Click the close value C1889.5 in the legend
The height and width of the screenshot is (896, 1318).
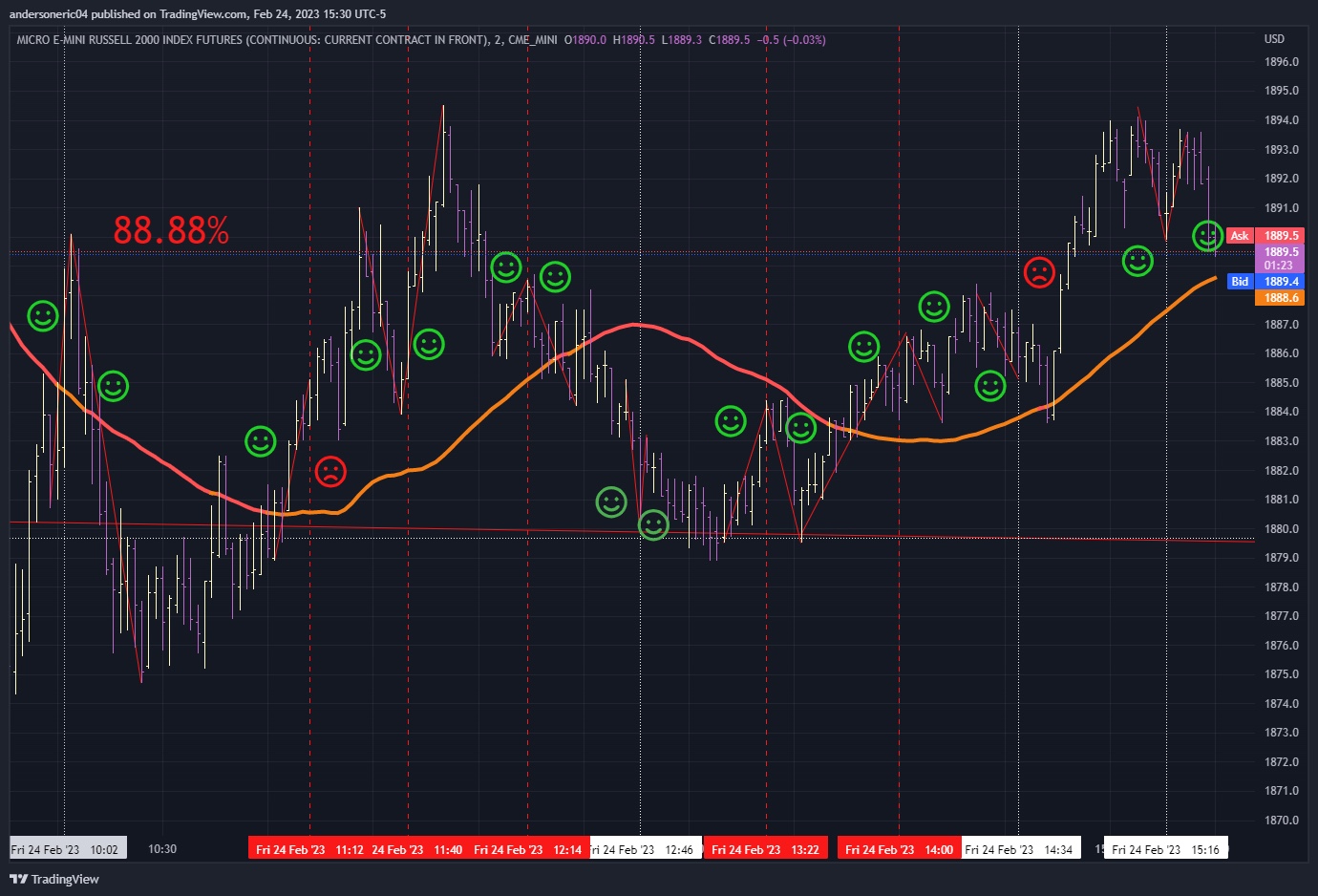tap(730, 40)
